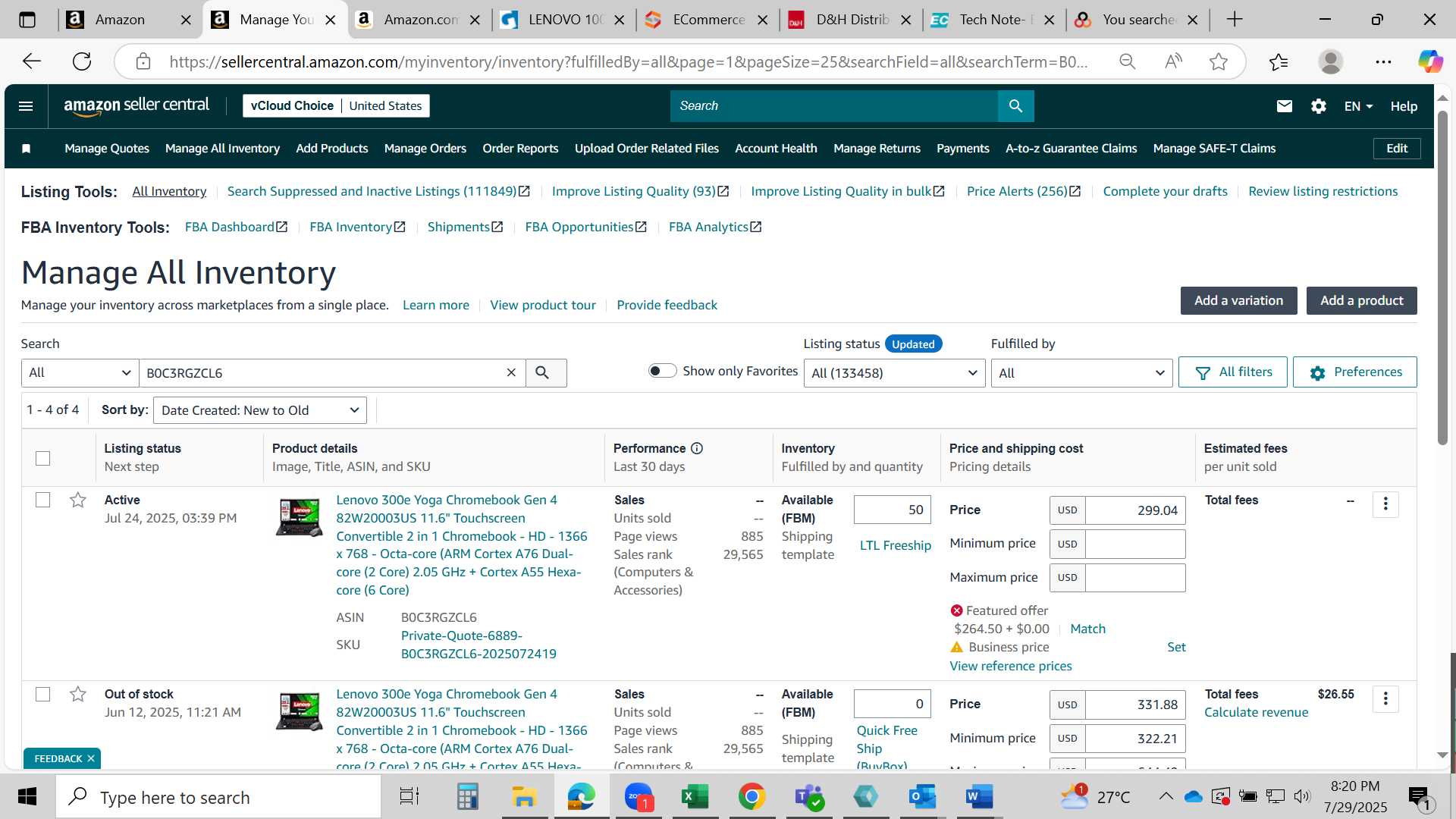This screenshot has width=1456, height=819.
Task: Click Match link under Featured offer
Action: 1087,629
